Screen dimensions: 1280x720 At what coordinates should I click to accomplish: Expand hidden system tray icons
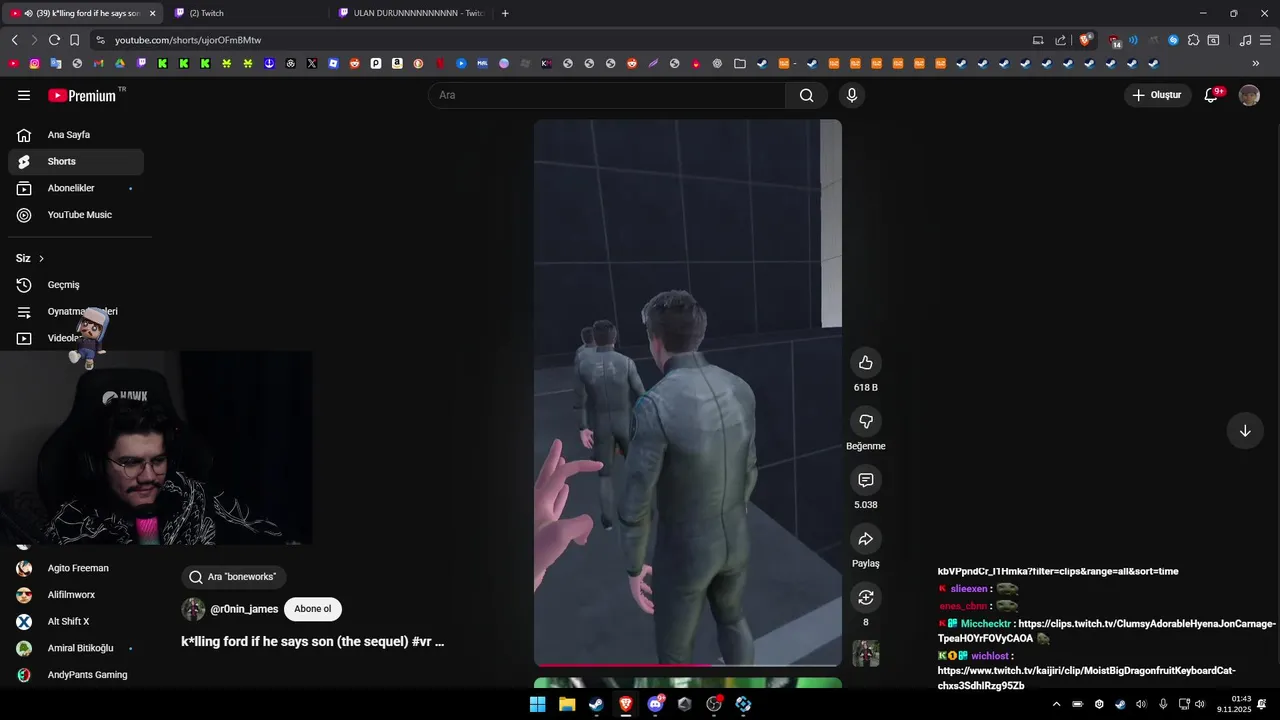[x=1056, y=704]
